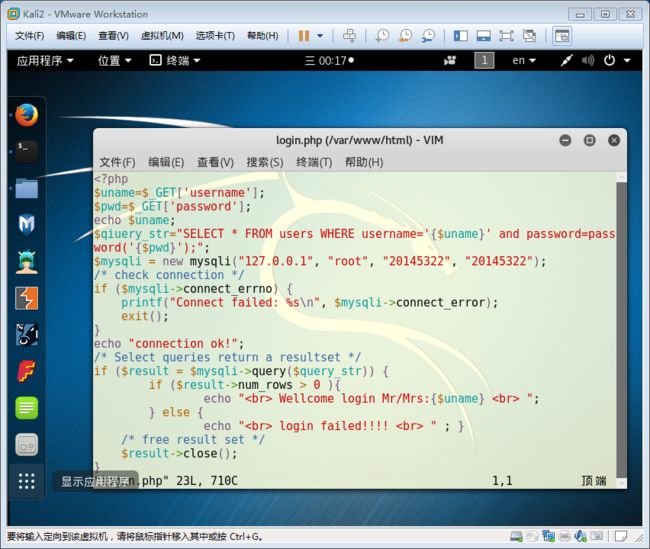Click the sound card status icon

coord(580,537)
